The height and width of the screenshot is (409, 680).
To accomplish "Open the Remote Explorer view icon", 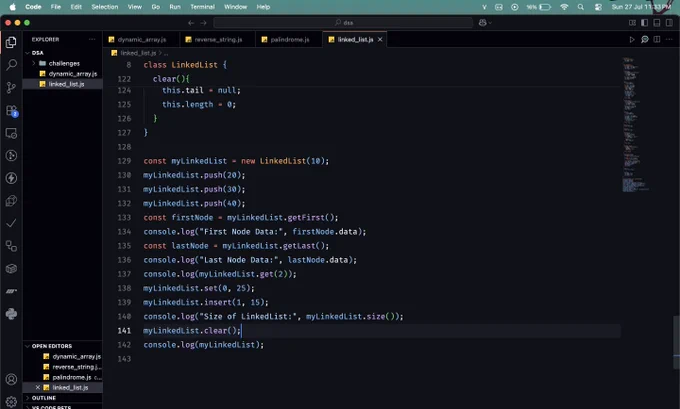I will point(11,133).
